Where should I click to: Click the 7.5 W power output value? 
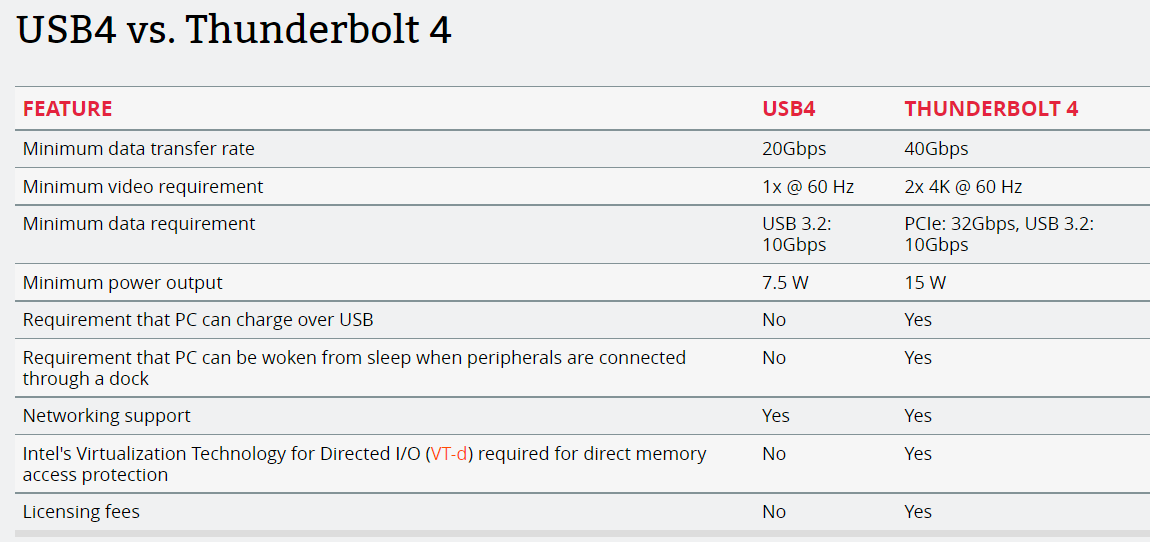coord(785,282)
